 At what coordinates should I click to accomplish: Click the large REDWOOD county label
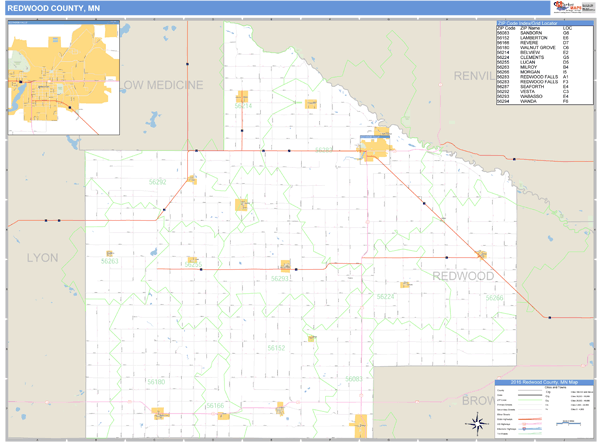pos(462,275)
